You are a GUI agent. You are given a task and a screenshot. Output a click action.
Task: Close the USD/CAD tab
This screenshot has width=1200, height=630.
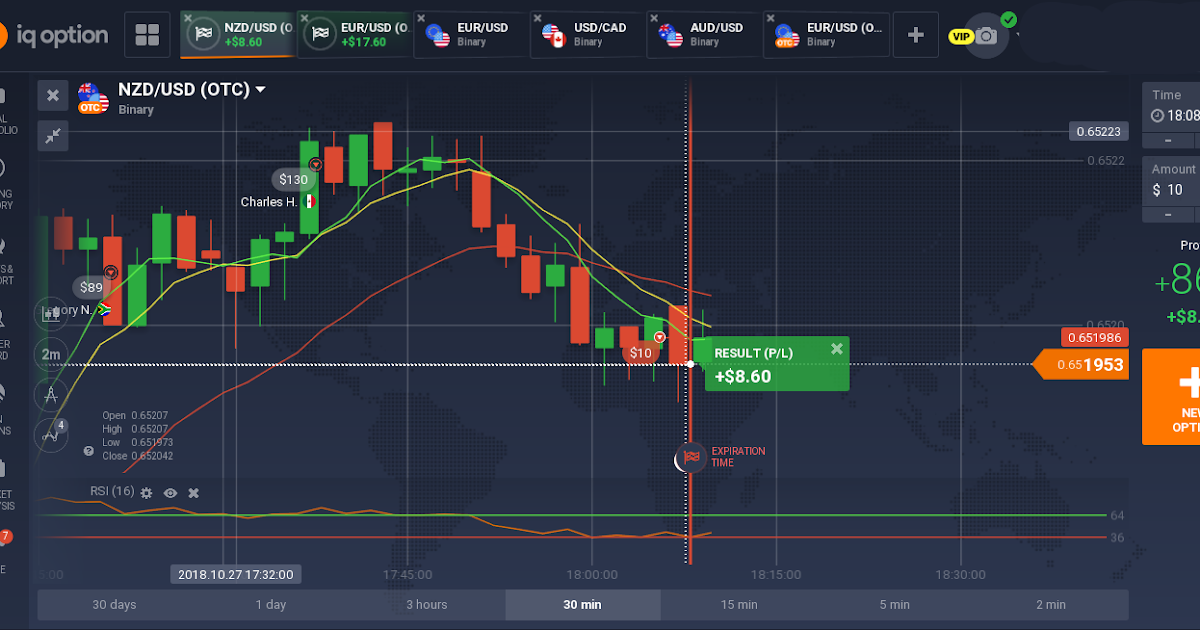tap(538, 19)
